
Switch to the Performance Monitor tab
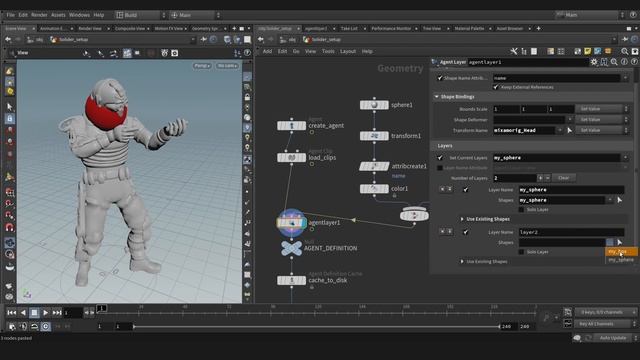(391, 29)
